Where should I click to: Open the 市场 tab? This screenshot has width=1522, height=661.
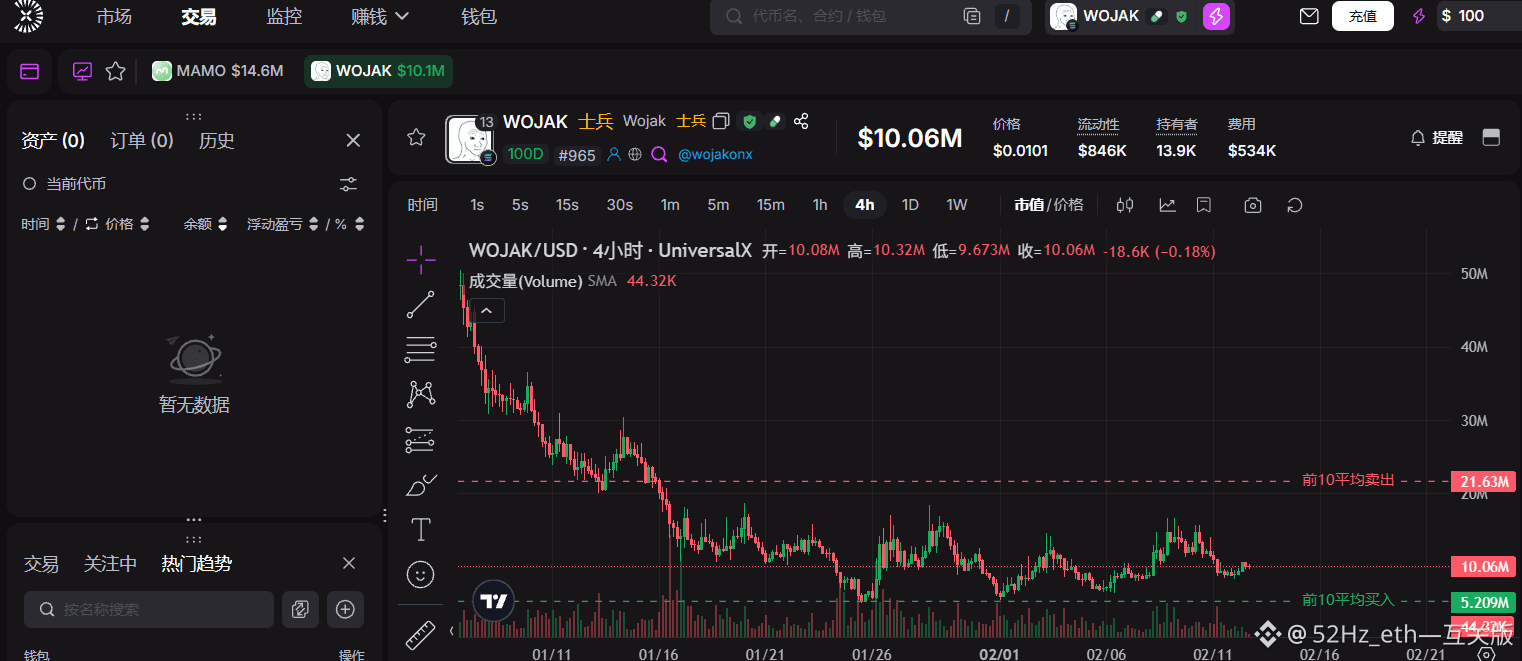point(114,17)
